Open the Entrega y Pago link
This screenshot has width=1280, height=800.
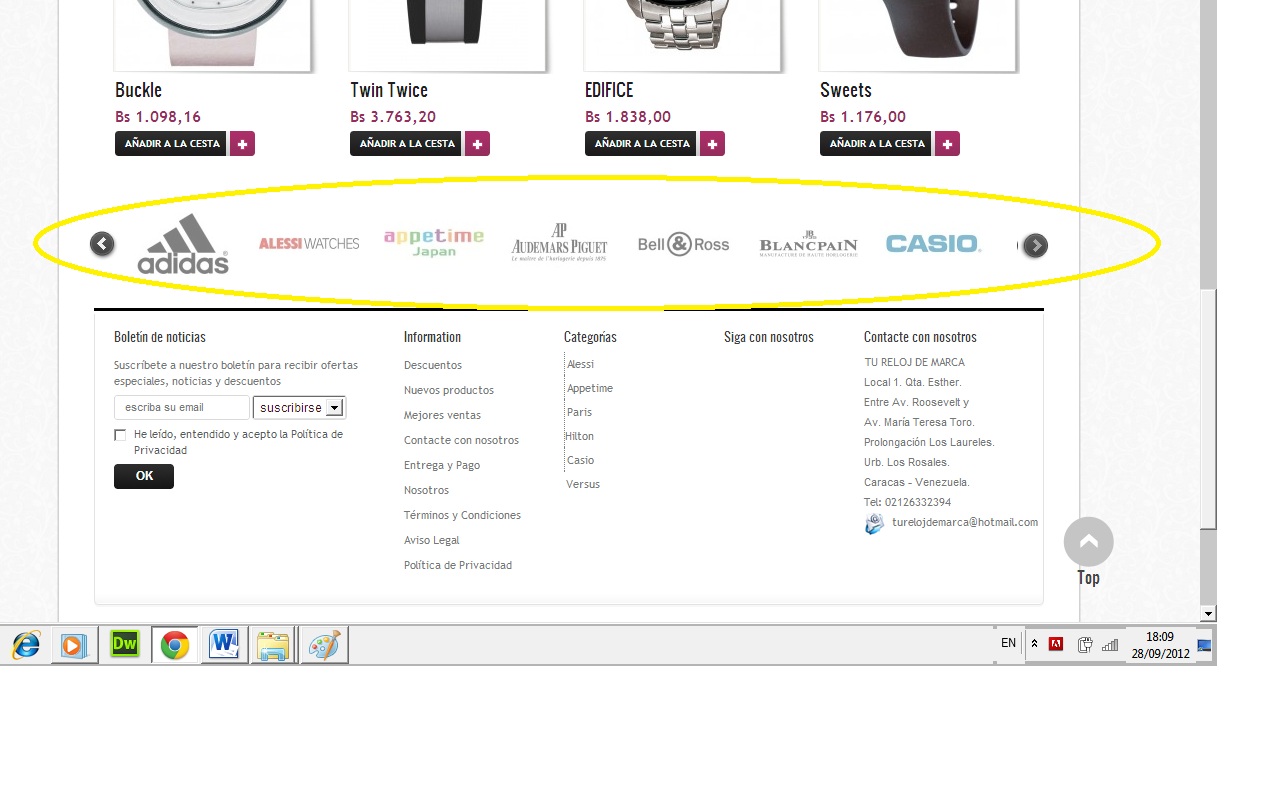click(442, 465)
